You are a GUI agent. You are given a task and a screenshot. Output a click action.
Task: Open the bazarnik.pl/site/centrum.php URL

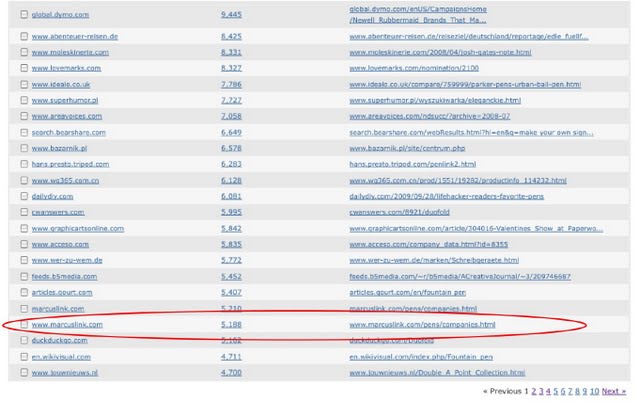(x=407, y=148)
